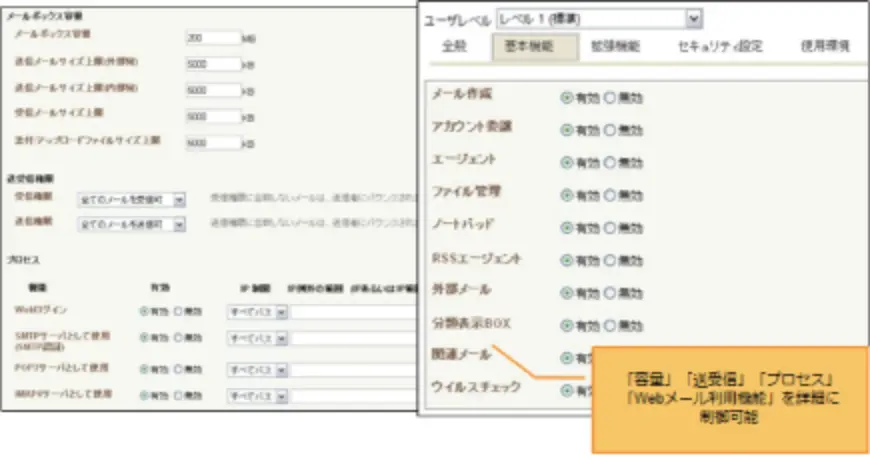
Task: Click the メールボックス容量 input field
Action: (x=213, y=38)
